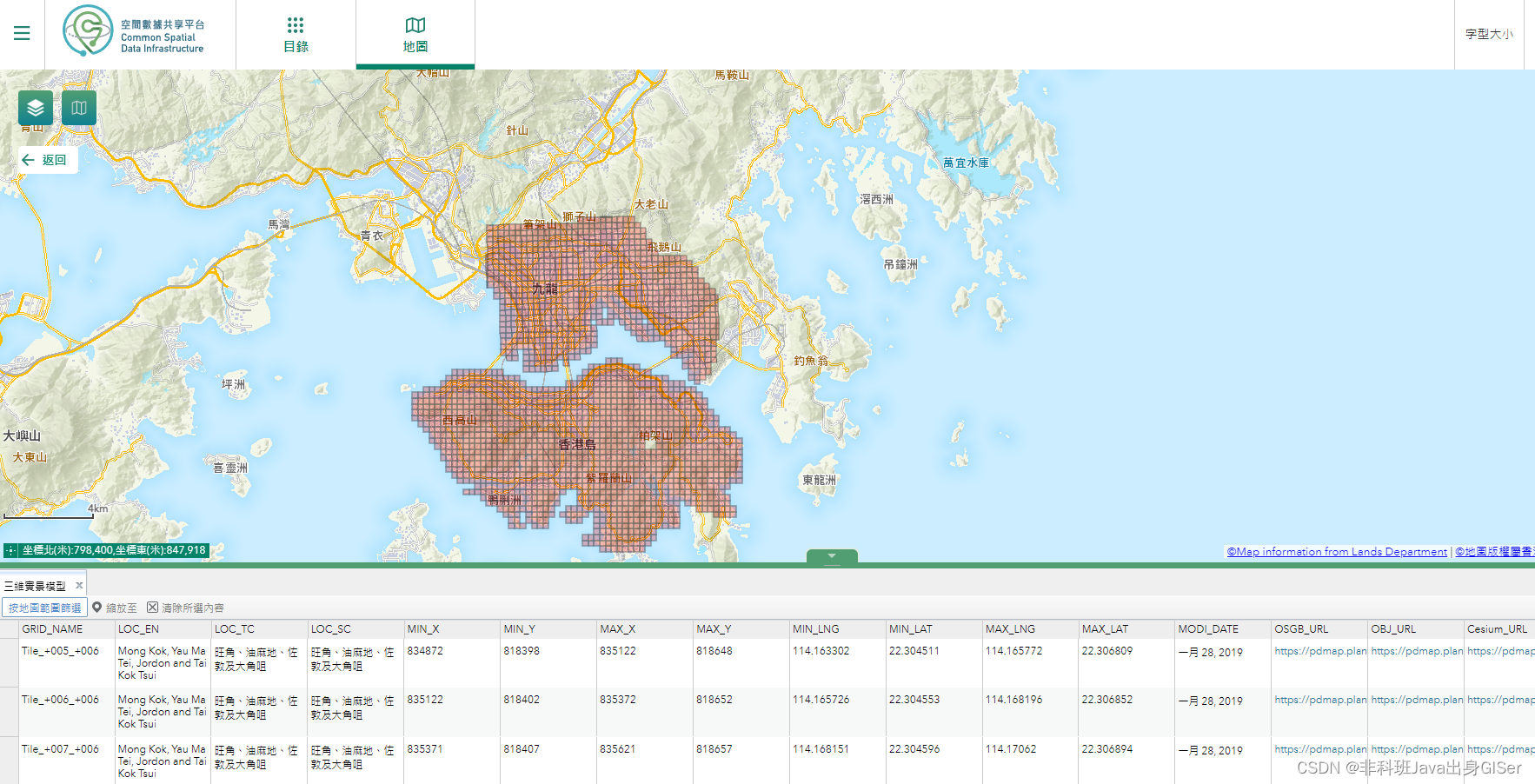Click the 東龍洲 map label
Viewport: 1535px width, 784px height.
[x=819, y=480]
